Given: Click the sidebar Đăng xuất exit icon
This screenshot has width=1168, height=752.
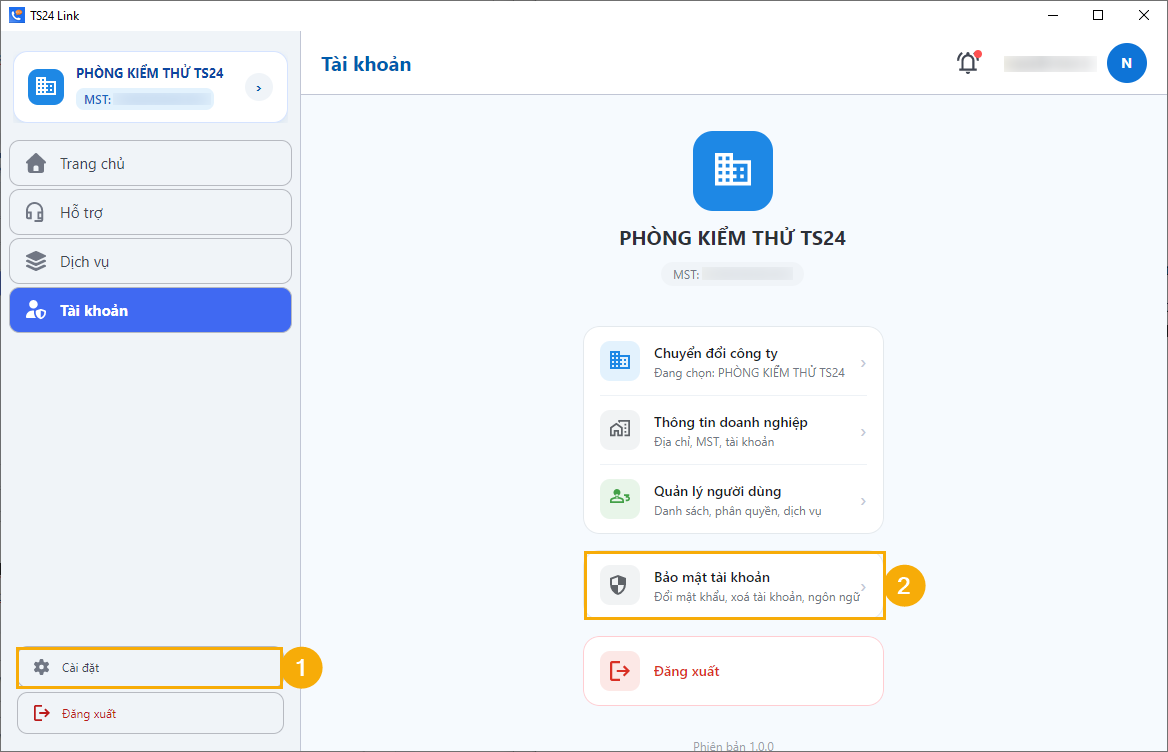Looking at the screenshot, I should [x=42, y=713].
